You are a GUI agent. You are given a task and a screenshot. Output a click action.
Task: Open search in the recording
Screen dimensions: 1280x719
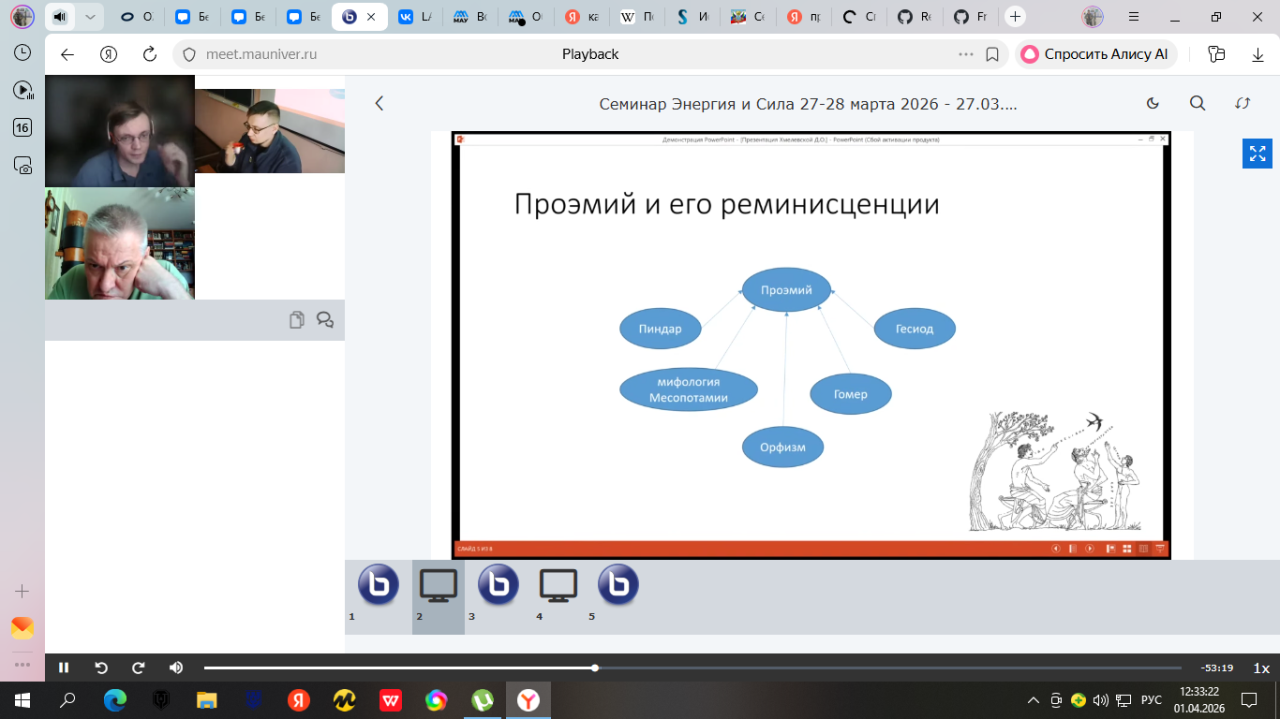tap(1197, 103)
